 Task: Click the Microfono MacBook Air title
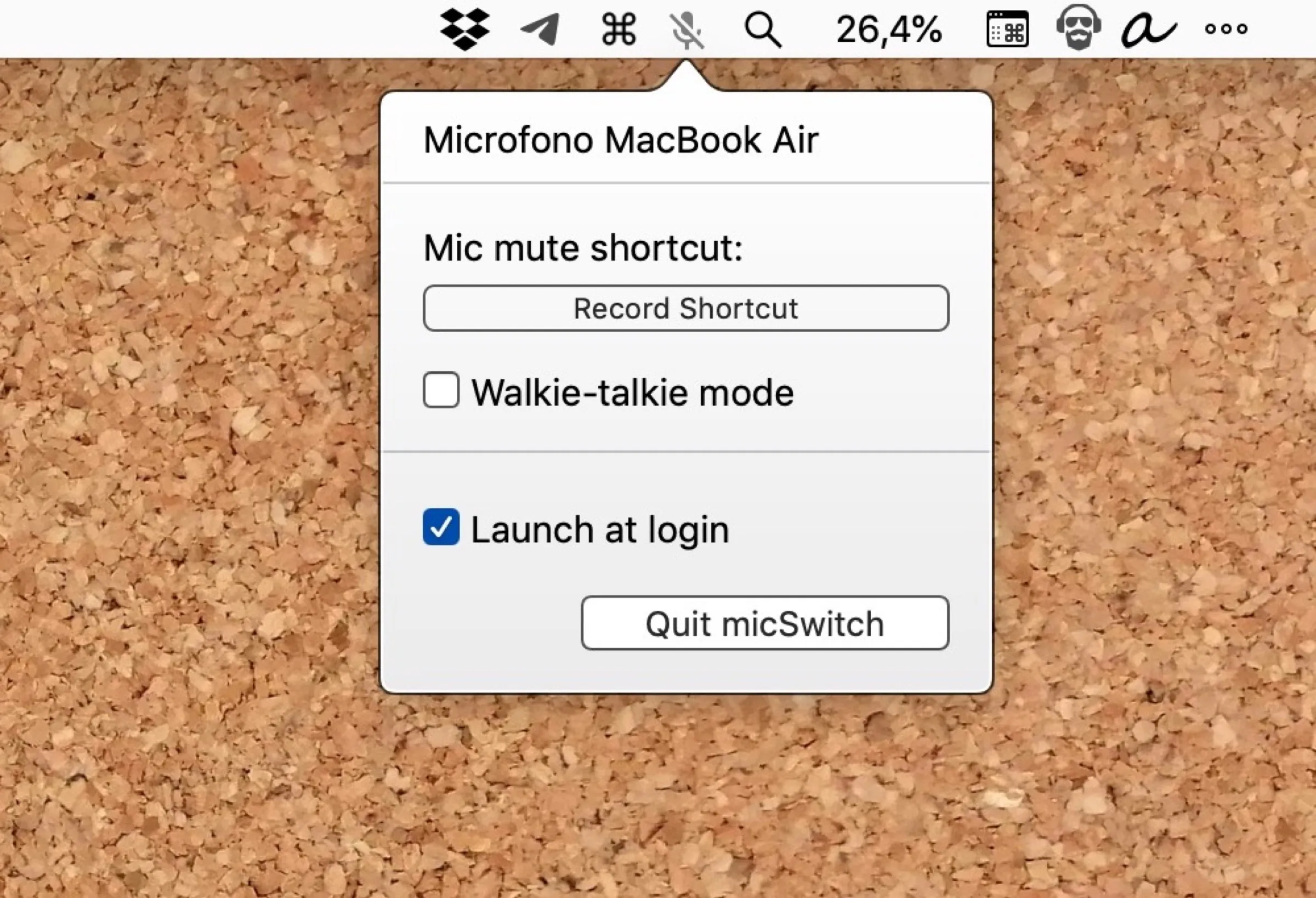621,139
